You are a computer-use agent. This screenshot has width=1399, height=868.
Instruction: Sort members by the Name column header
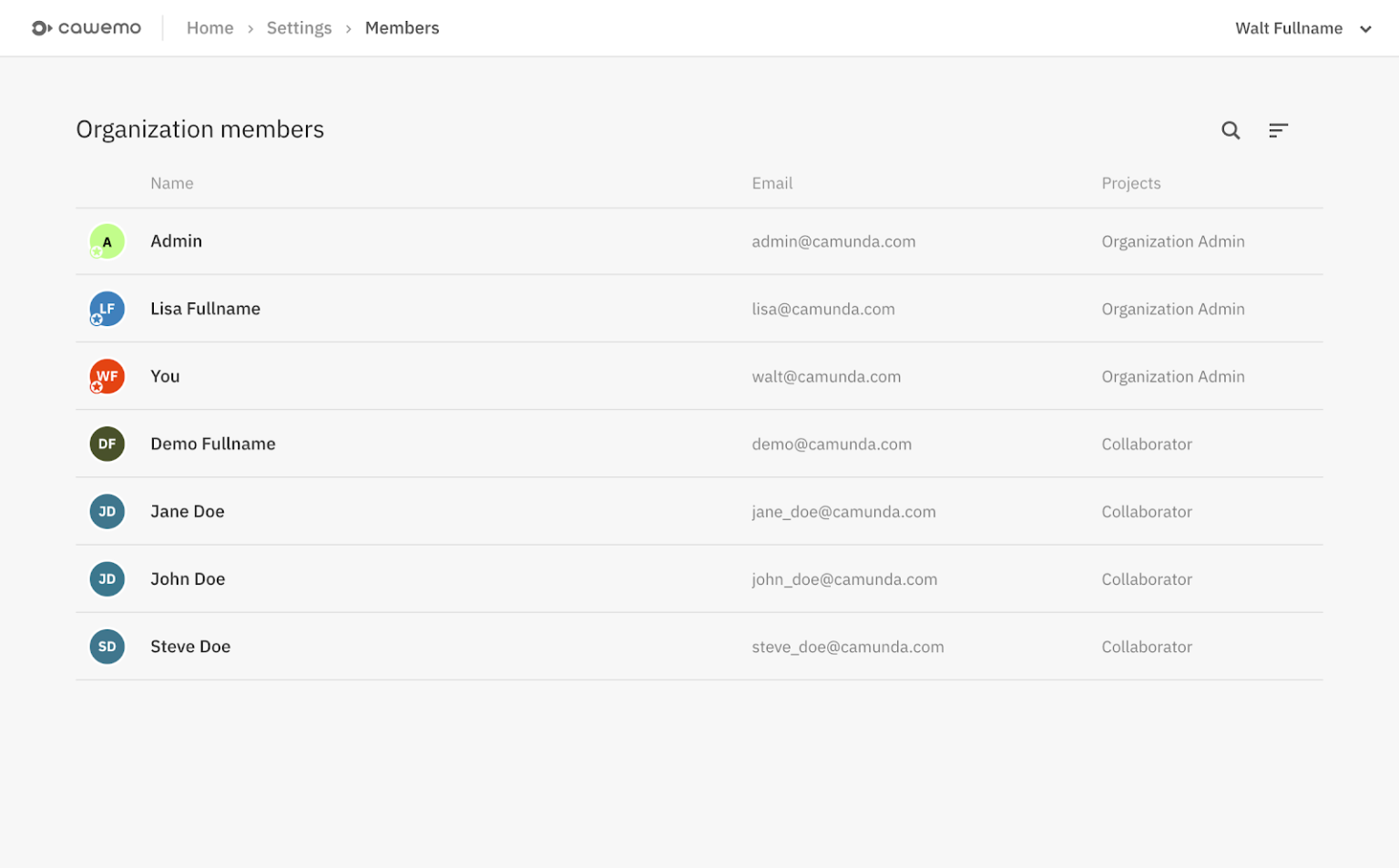coord(171,182)
